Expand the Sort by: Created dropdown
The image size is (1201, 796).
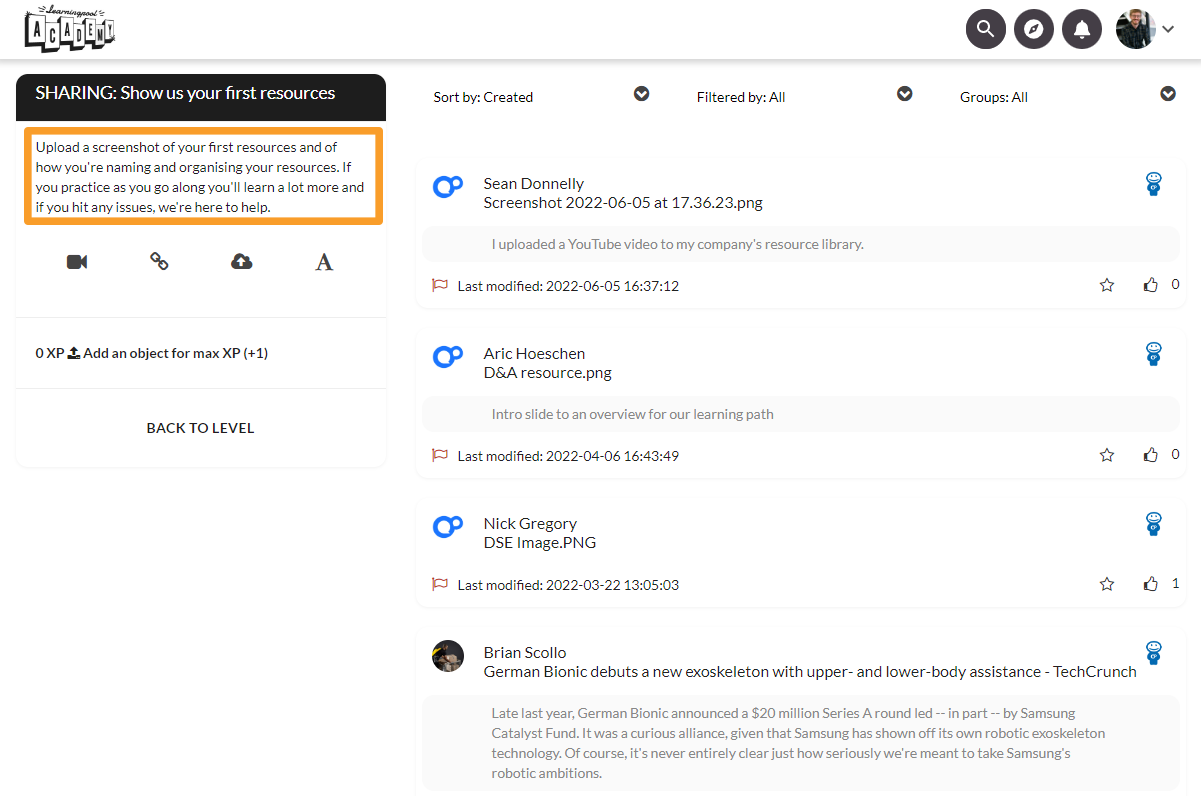(x=642, y=94)
